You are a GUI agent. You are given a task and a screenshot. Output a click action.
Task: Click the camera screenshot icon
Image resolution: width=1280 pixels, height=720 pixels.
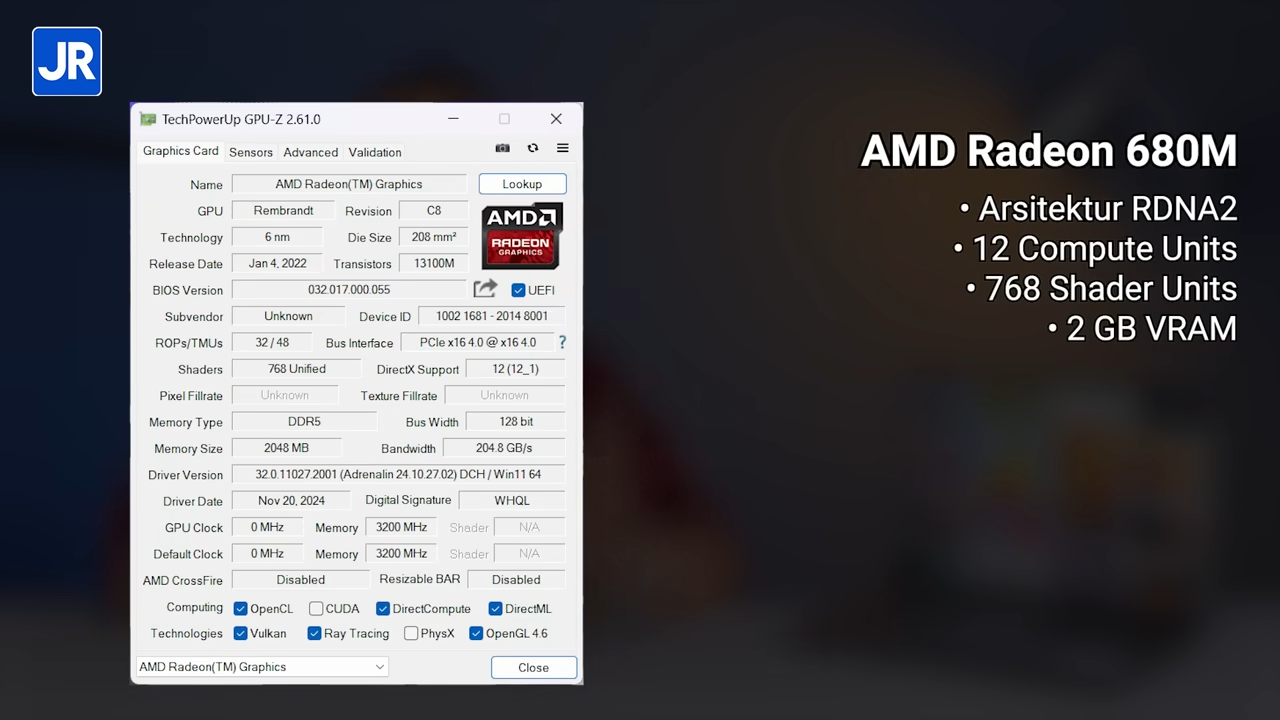[502, 148]
